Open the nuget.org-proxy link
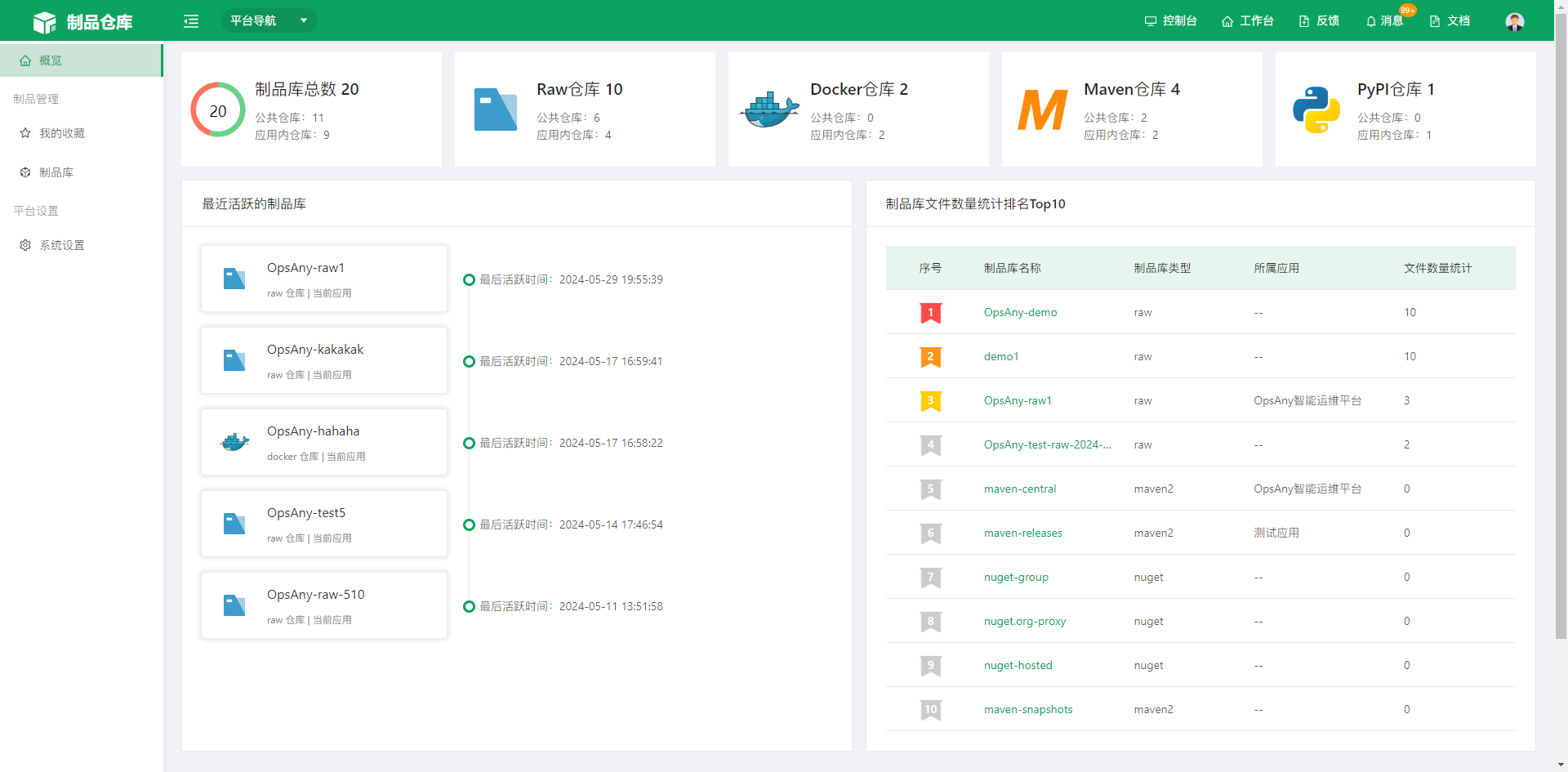This screenshot has width=1568, height=772. coord(1025,621)
